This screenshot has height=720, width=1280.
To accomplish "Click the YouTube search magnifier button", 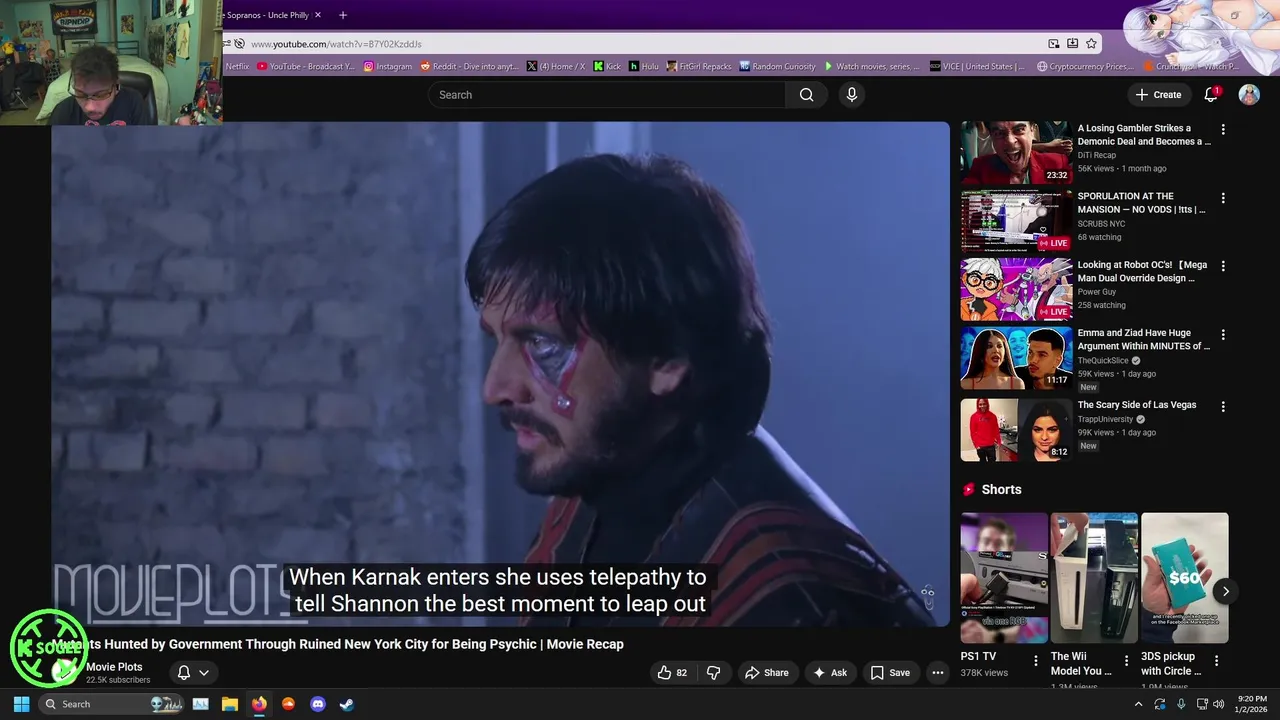I will [806, 95].
